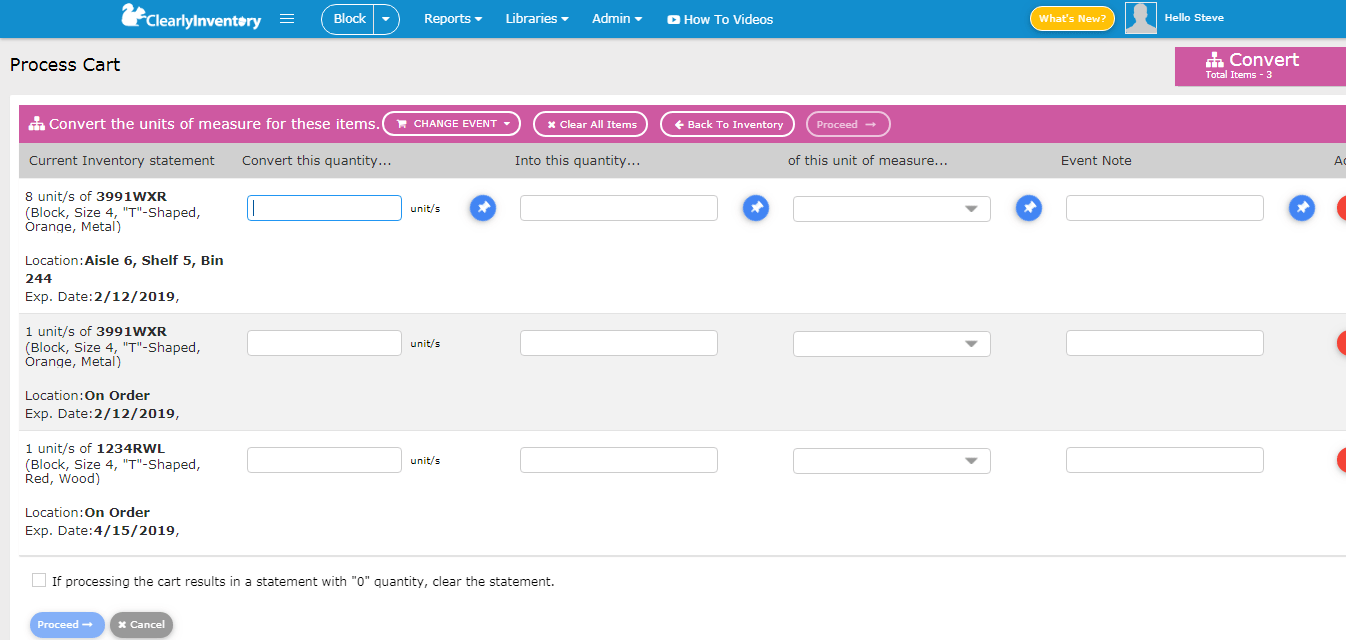Open the Reports menu
This screenshot has height=640, width=1346.
click(452, 18)
